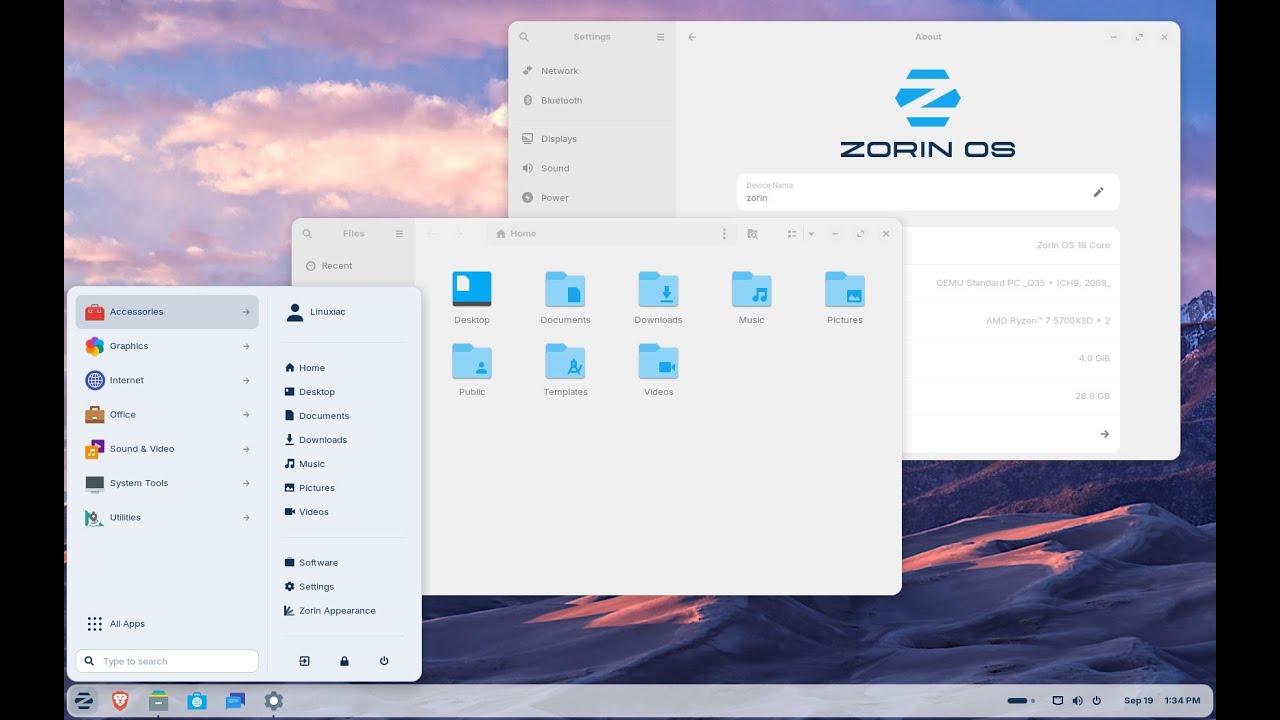Click the log out icon in menu
1280x720 pixels.
[304, 661]
